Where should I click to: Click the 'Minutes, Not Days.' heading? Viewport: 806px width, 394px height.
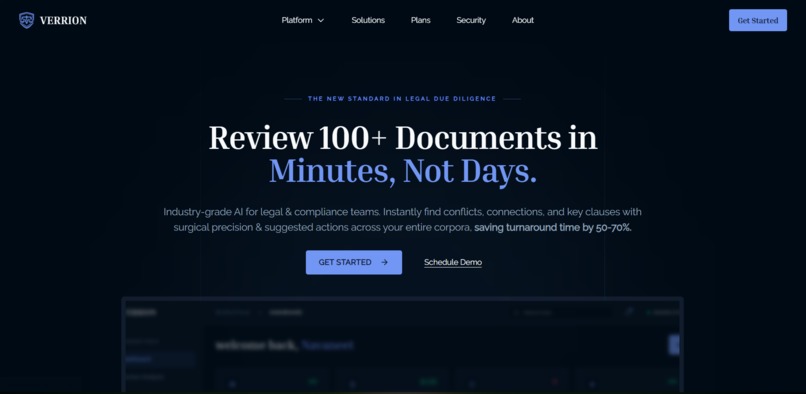tap(403, 171)
